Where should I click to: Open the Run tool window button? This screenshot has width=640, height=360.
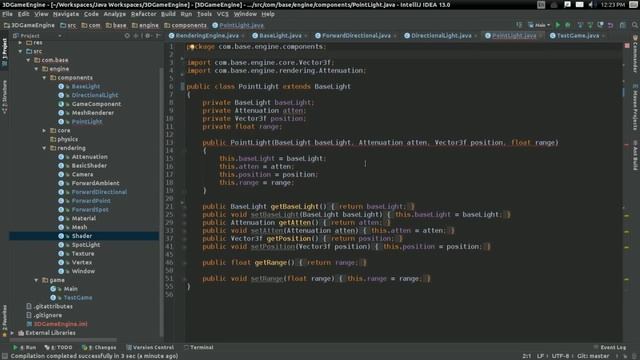coord(24,347)
